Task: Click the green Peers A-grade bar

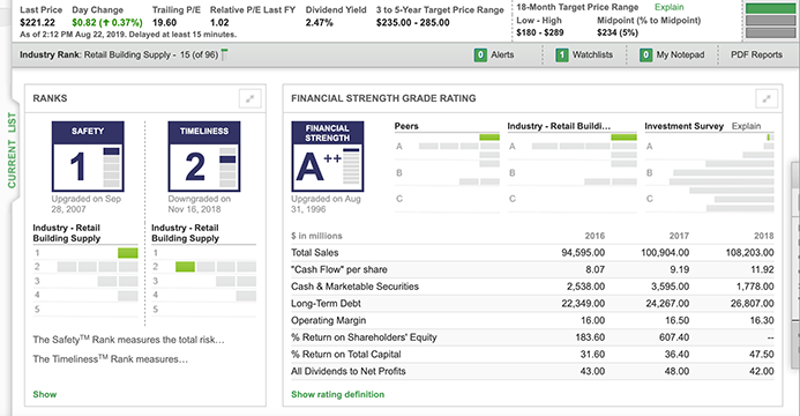Action: [489, 137]
